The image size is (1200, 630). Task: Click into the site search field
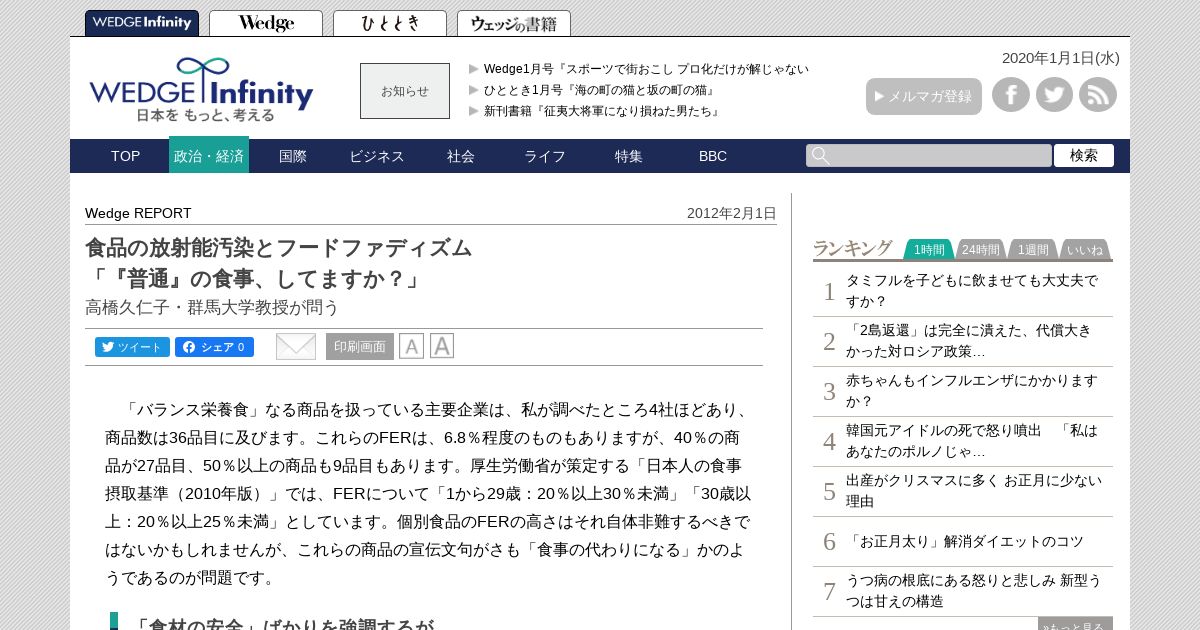[x=929, y=155]
